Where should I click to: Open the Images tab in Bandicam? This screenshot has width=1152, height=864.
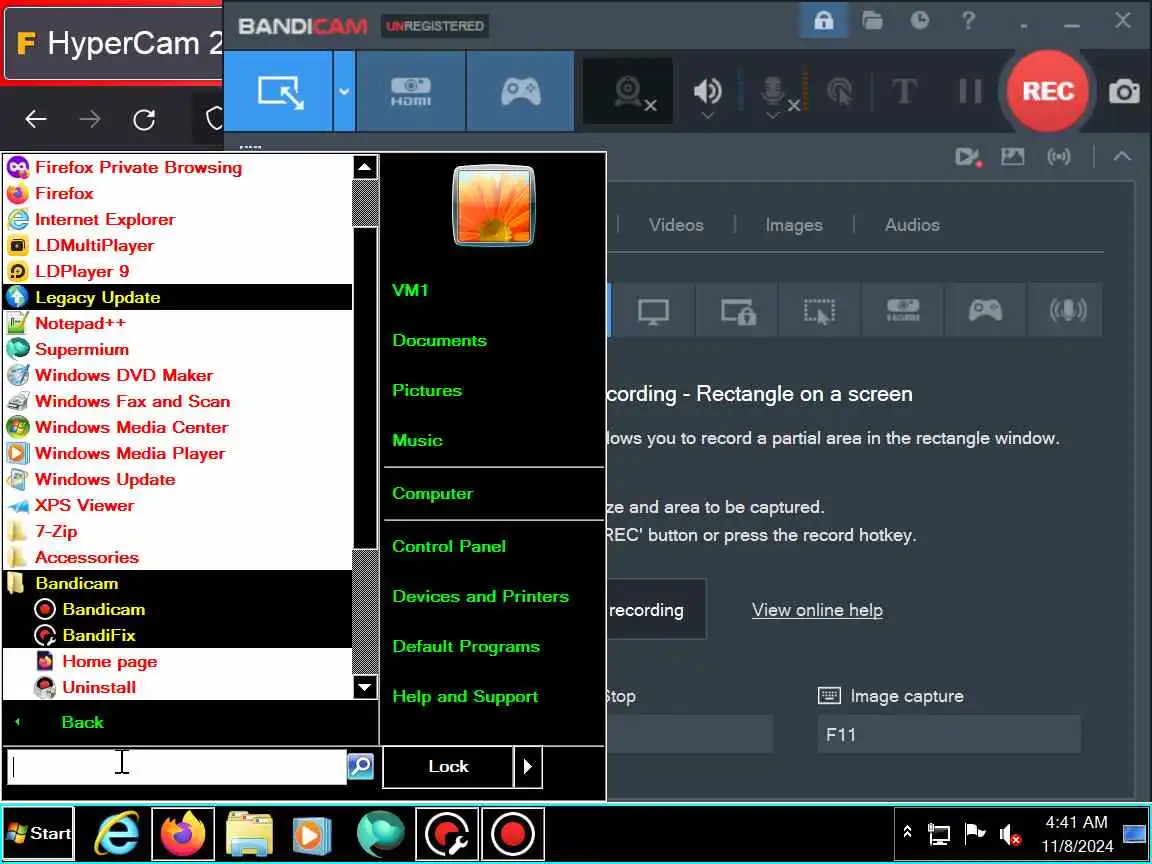(793, 225)
